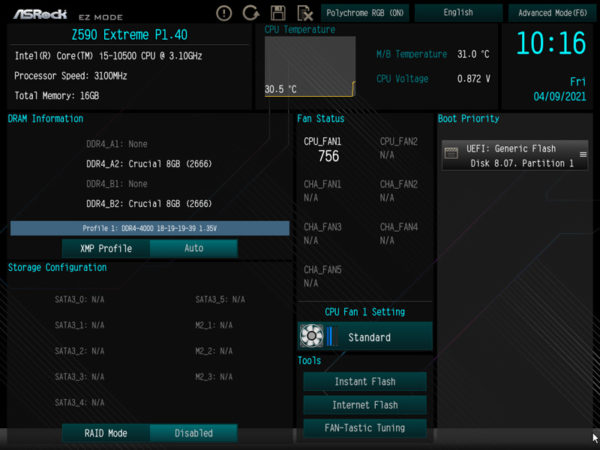Image resolution: width=600 pixels, height=450 pixels.
Task: Open the English language selector
Action: (458, 13)
